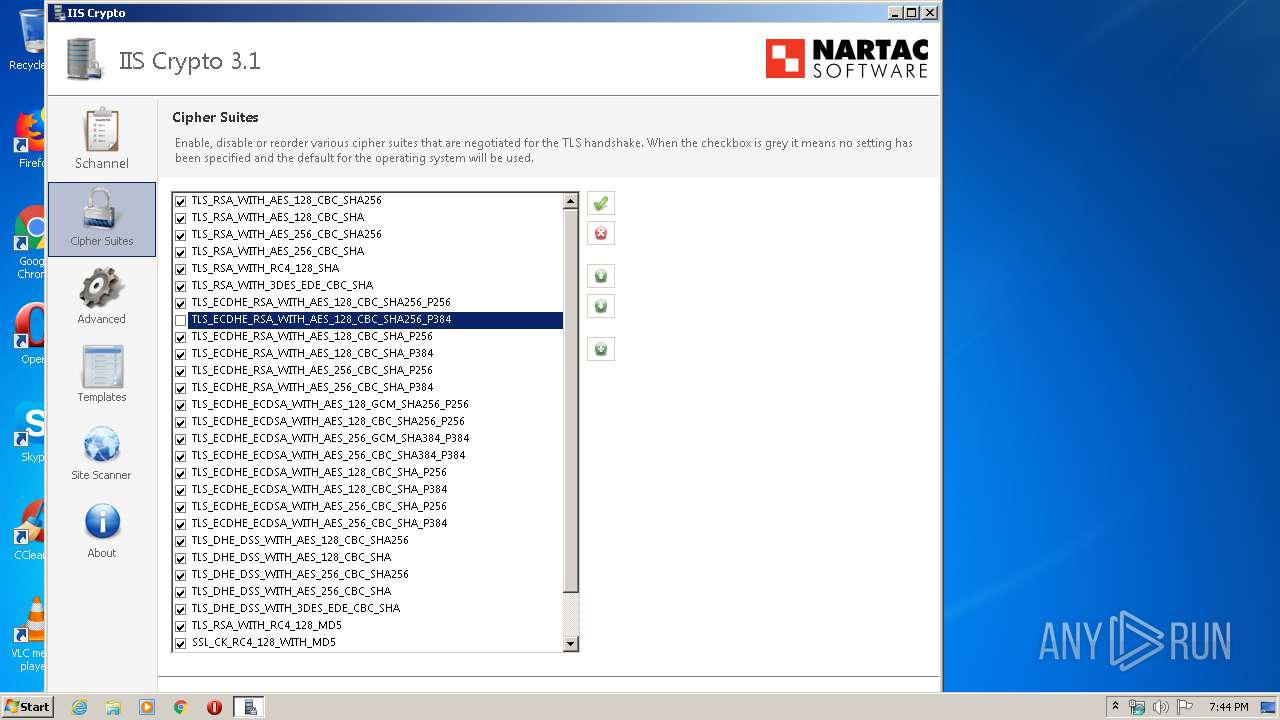Open the Site Scanner section
The width and height of the screenshot is (1280, 720).
tap(101, 453)
